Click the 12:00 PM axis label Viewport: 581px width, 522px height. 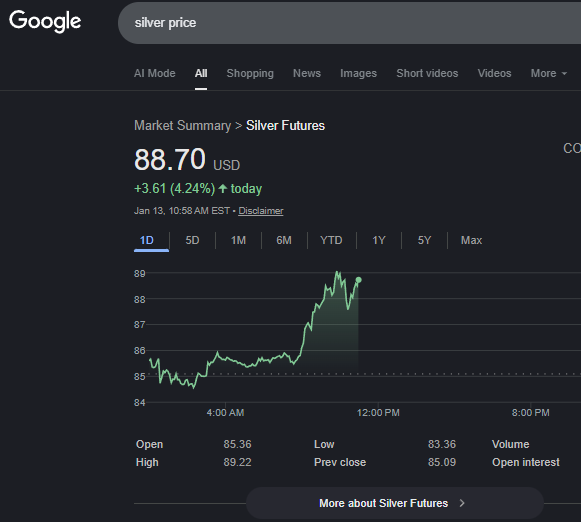click(378, 413)
